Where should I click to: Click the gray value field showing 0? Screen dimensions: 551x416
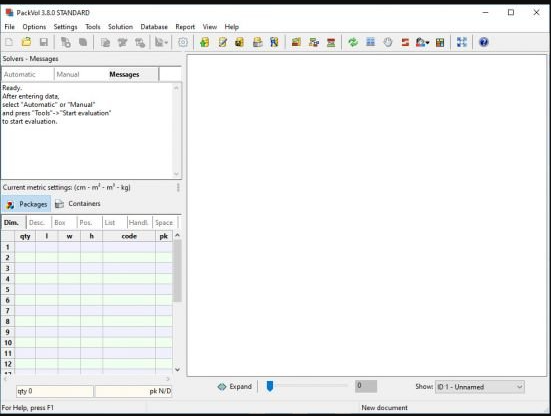pos(366,386)
